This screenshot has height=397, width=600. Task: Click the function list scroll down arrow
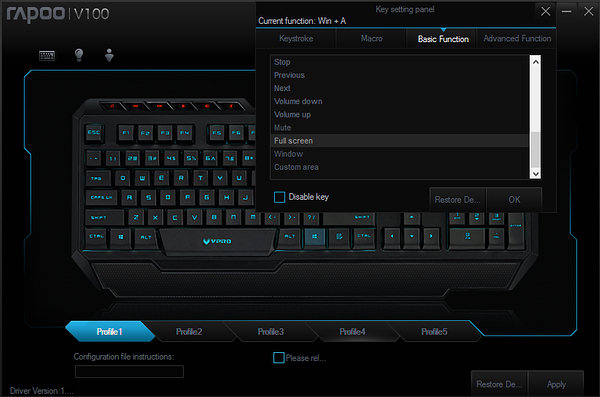(535, 173)
